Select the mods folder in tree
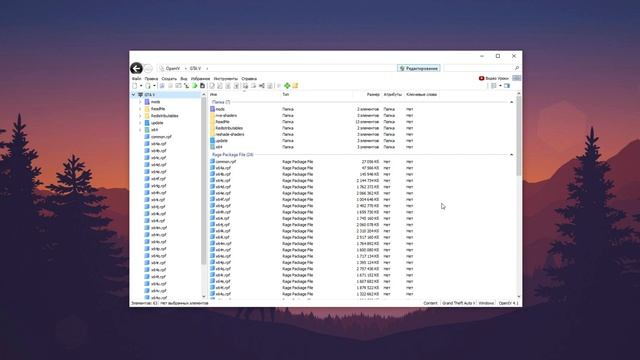This screenshot has width=640, height=360. pos(156,102)
